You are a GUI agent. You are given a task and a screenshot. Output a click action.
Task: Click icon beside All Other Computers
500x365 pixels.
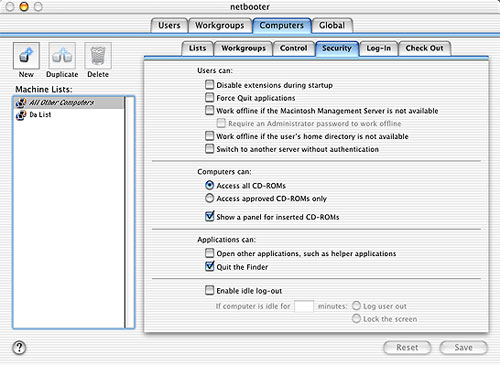point(21,103)
